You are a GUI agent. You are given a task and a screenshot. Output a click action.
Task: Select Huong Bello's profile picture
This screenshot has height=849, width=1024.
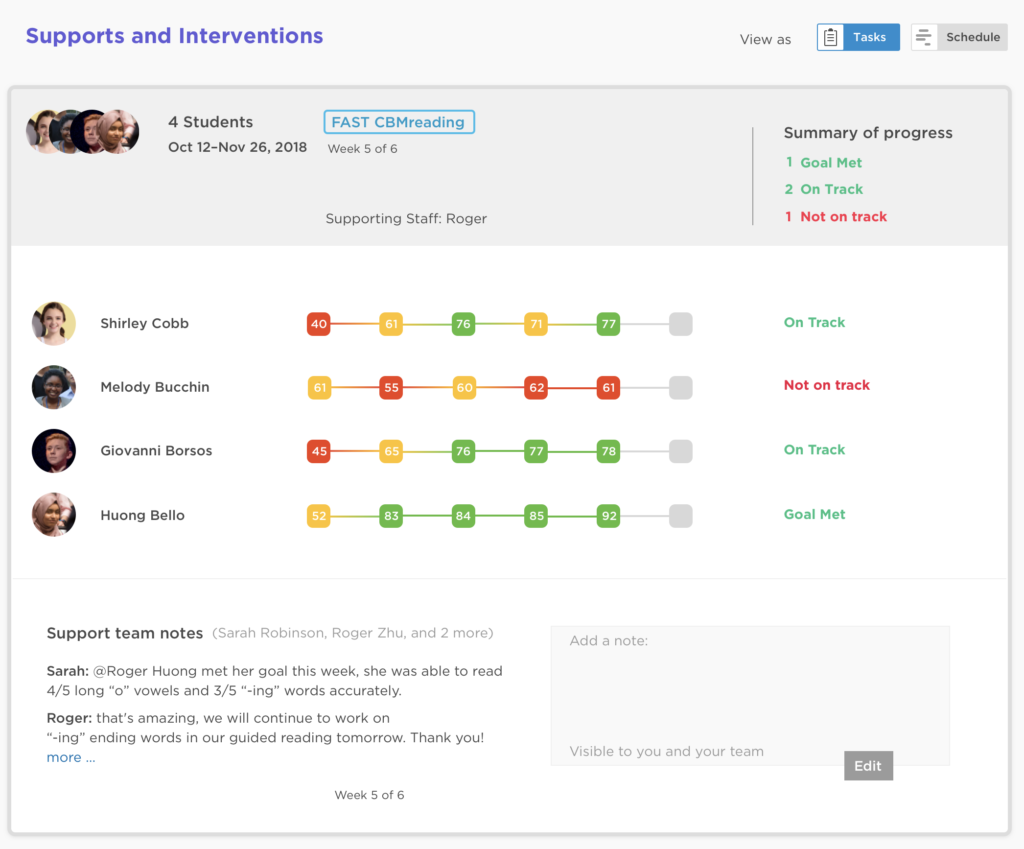pos(54,515)
